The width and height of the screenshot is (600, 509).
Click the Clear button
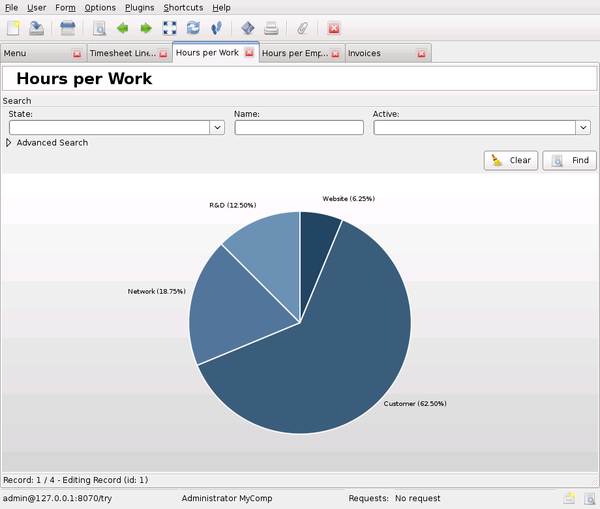point(511,160)
